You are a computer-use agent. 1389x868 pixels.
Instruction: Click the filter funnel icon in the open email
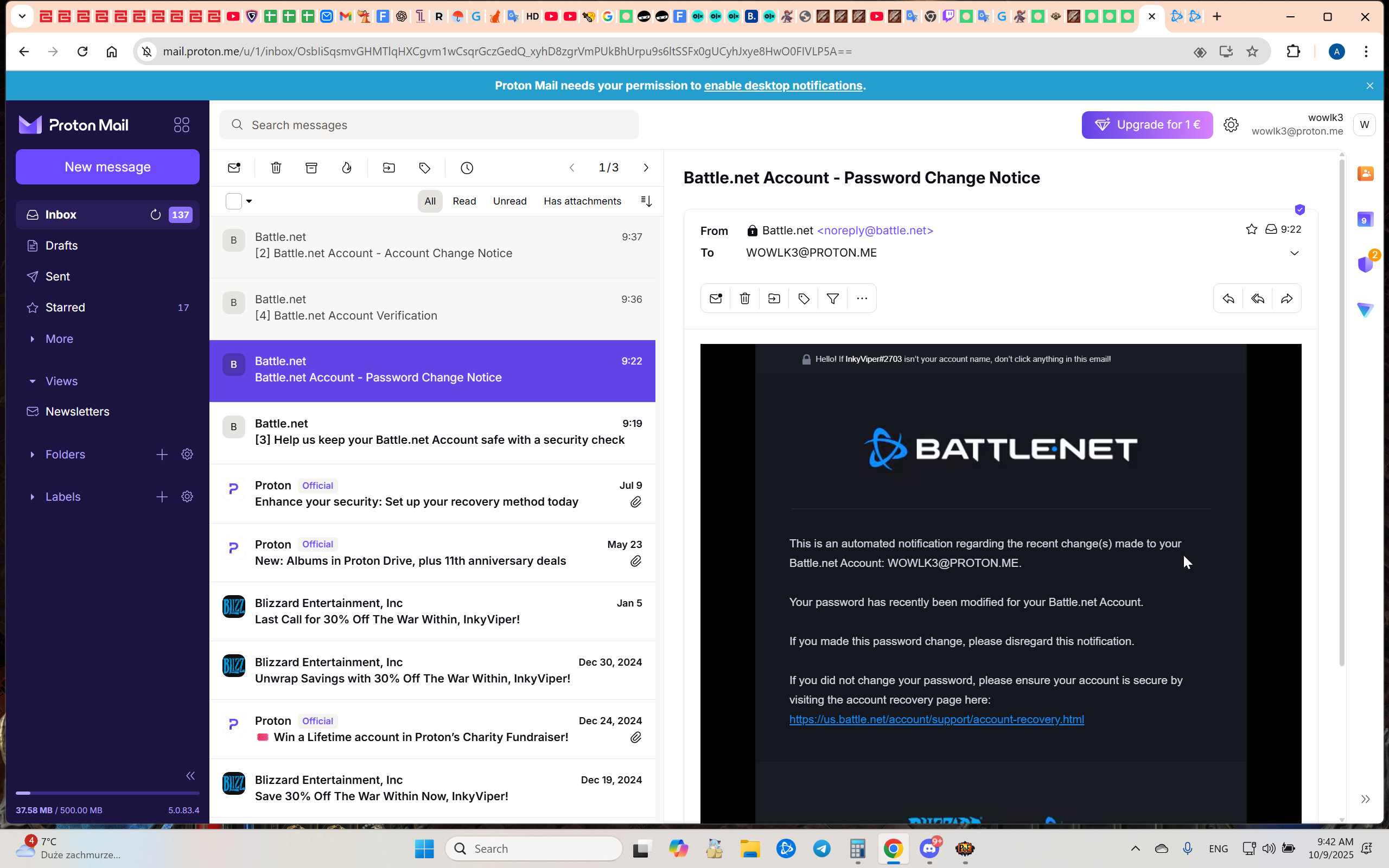point(832,298)
